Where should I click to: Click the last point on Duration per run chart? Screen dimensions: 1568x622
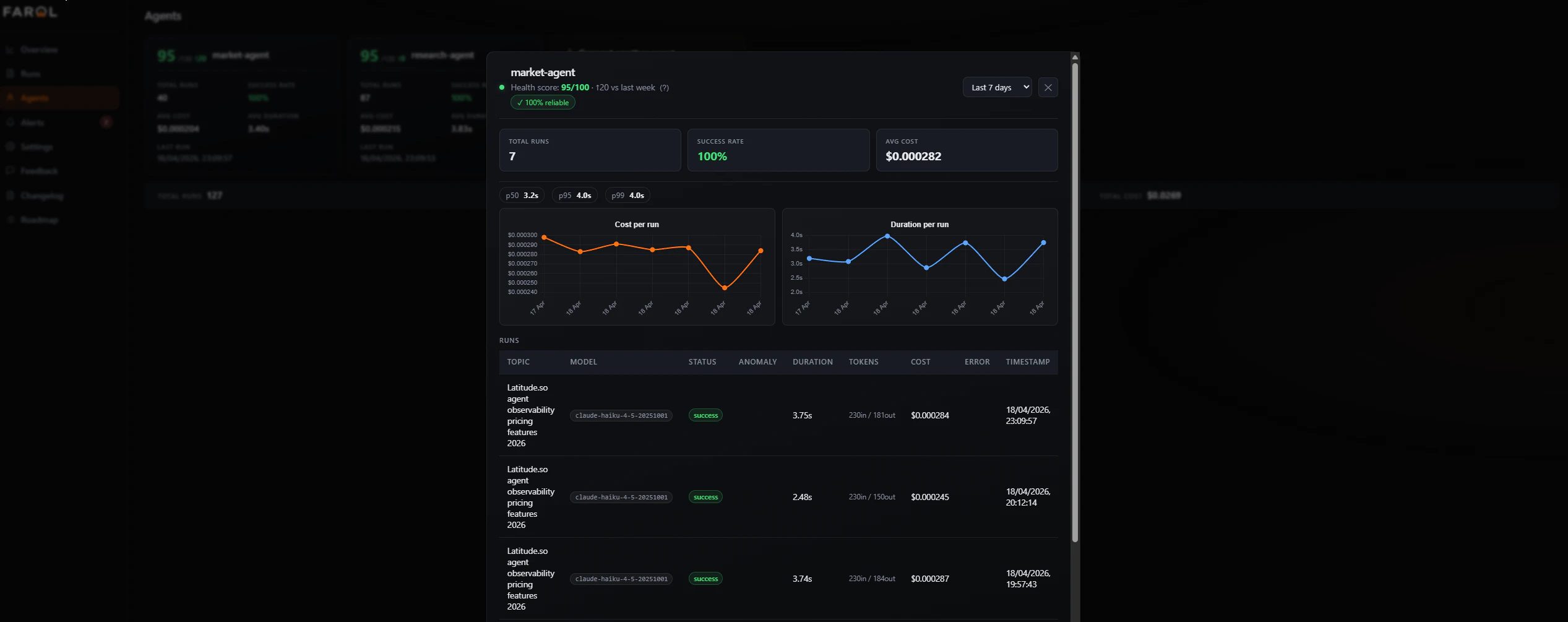(x=1043, y=243)
